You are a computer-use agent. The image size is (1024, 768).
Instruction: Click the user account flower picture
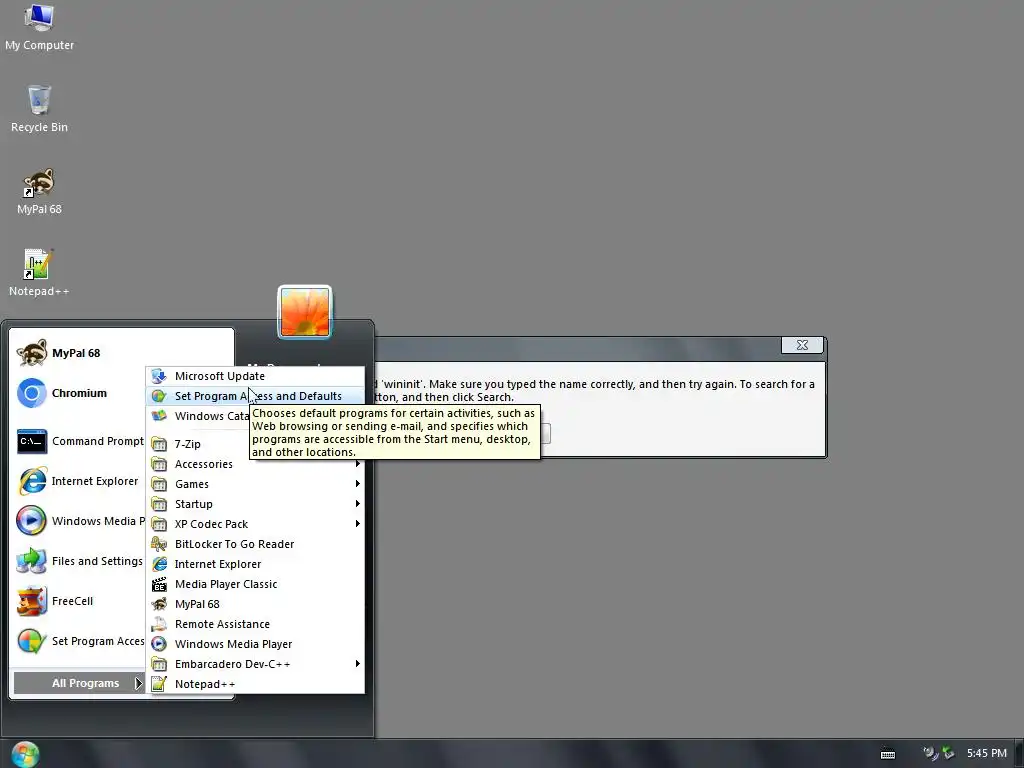[x=305, y=312]
